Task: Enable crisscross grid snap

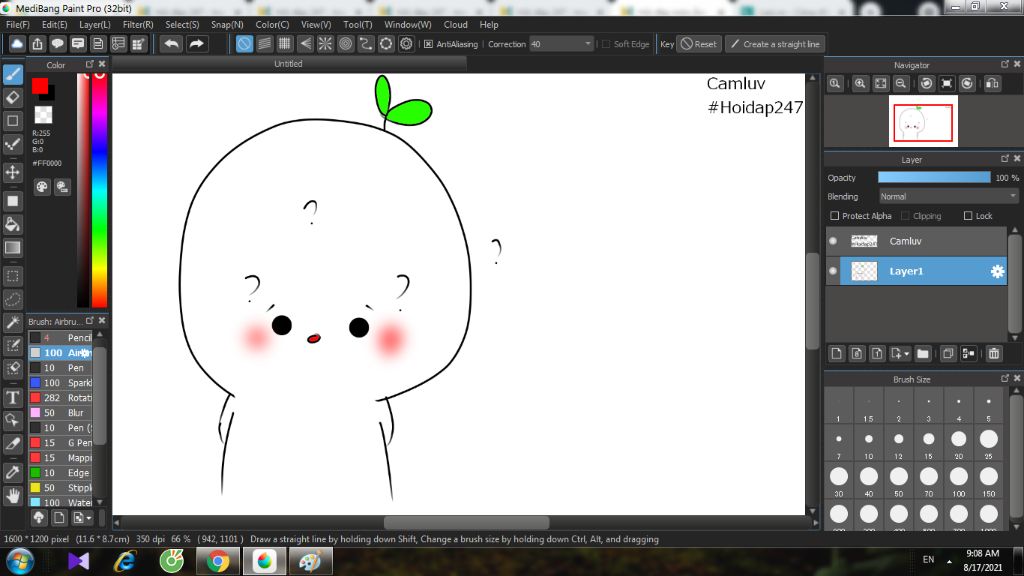Action: click(x=285, y=44)
